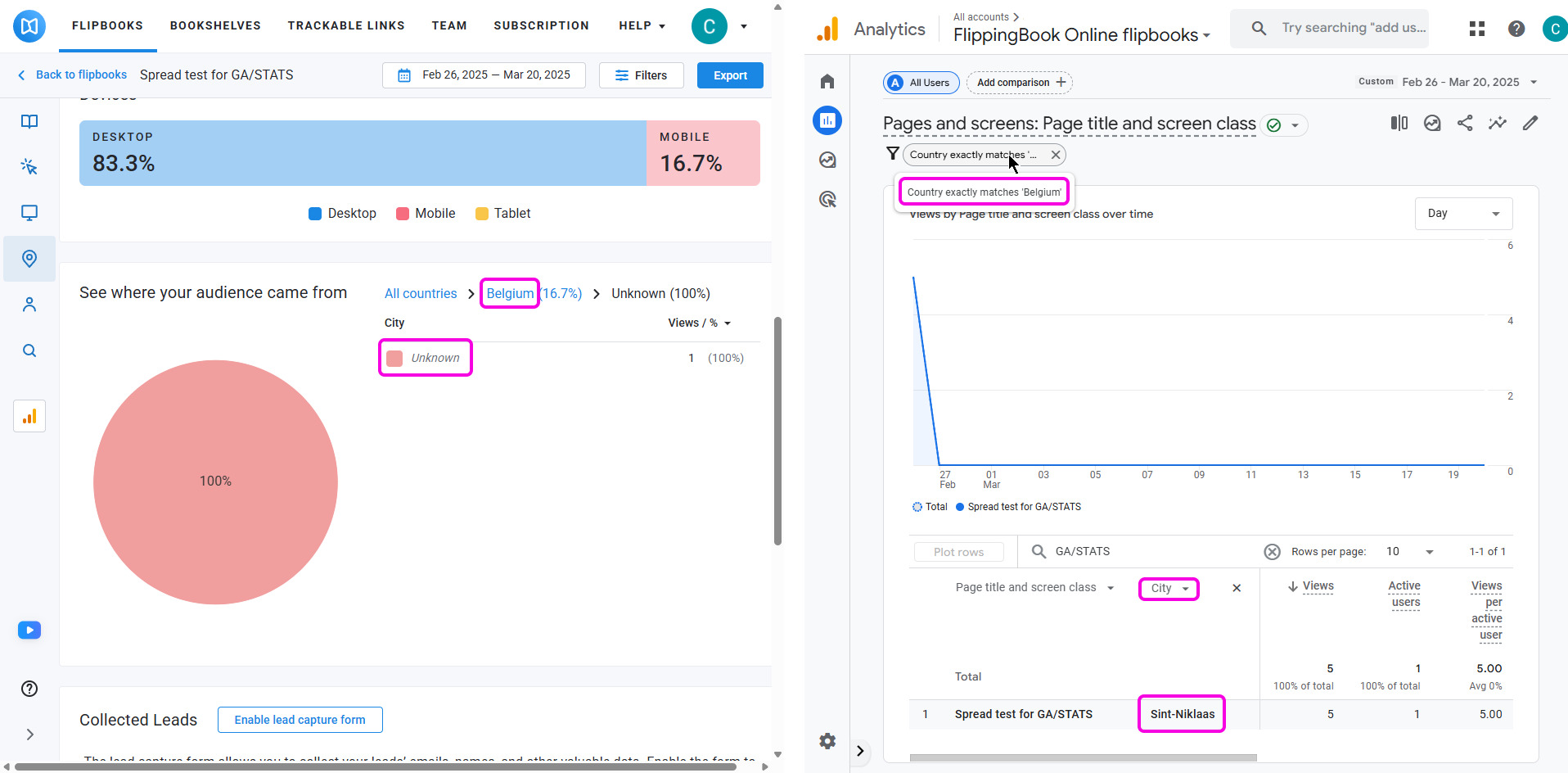Clear the GA/STATS table search
The height and width of the screenshot is (773, 1568).
(1273, 552)
